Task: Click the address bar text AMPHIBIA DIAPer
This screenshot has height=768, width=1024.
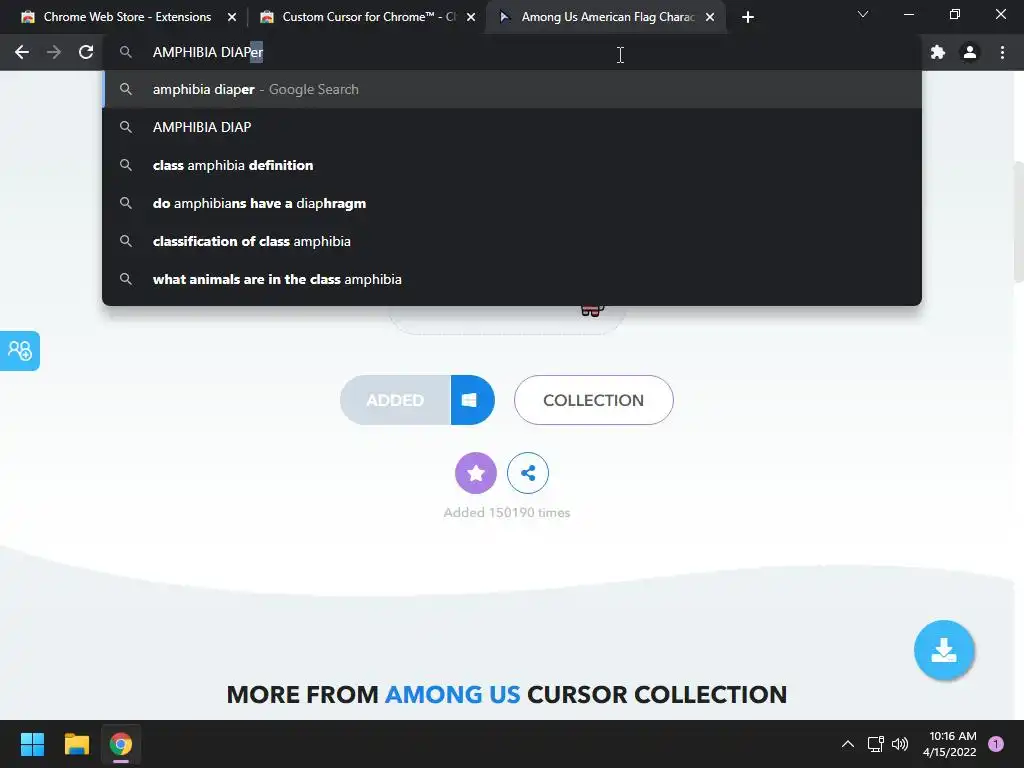Action: (x=208, y=52)
